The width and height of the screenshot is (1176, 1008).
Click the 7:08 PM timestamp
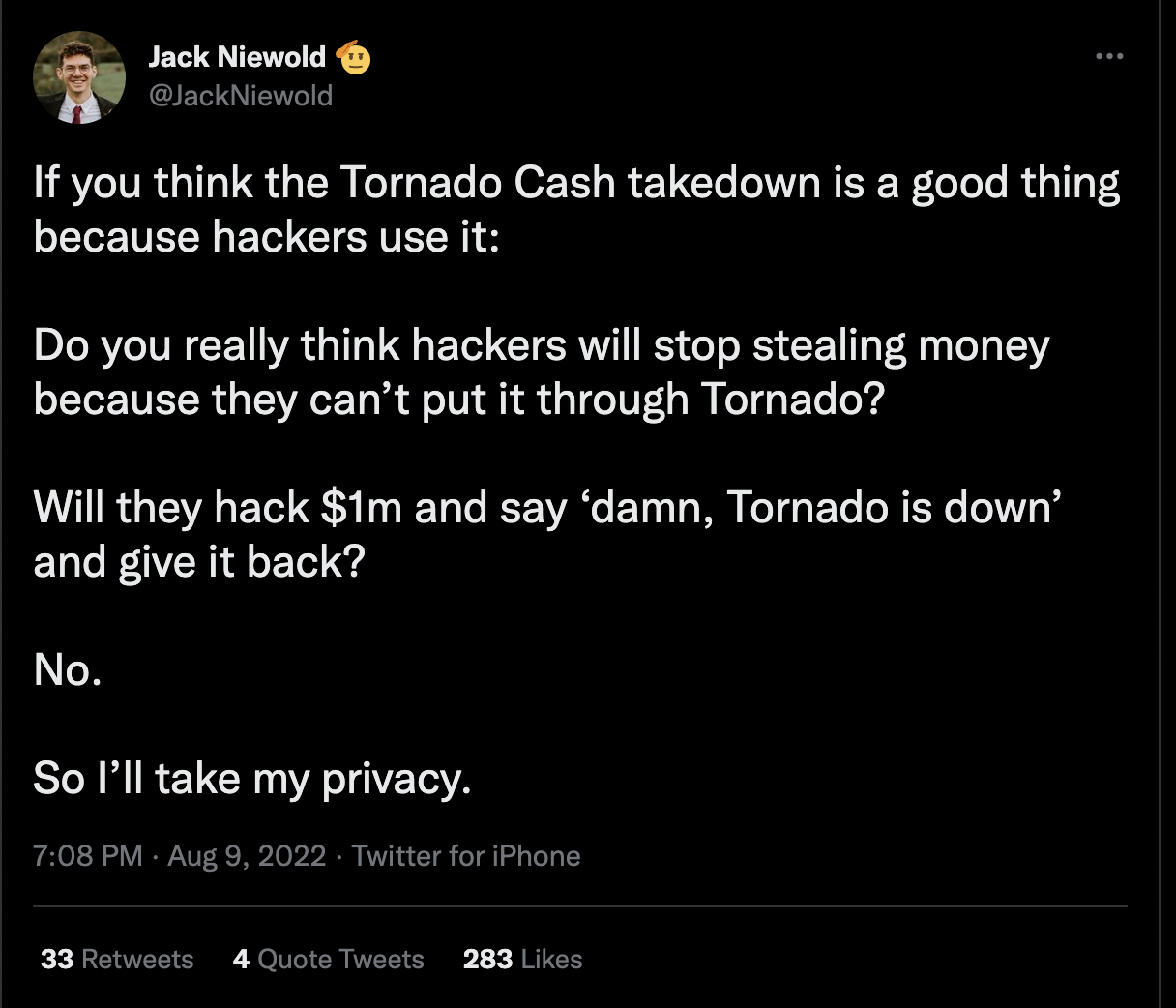tap(88, 856)
